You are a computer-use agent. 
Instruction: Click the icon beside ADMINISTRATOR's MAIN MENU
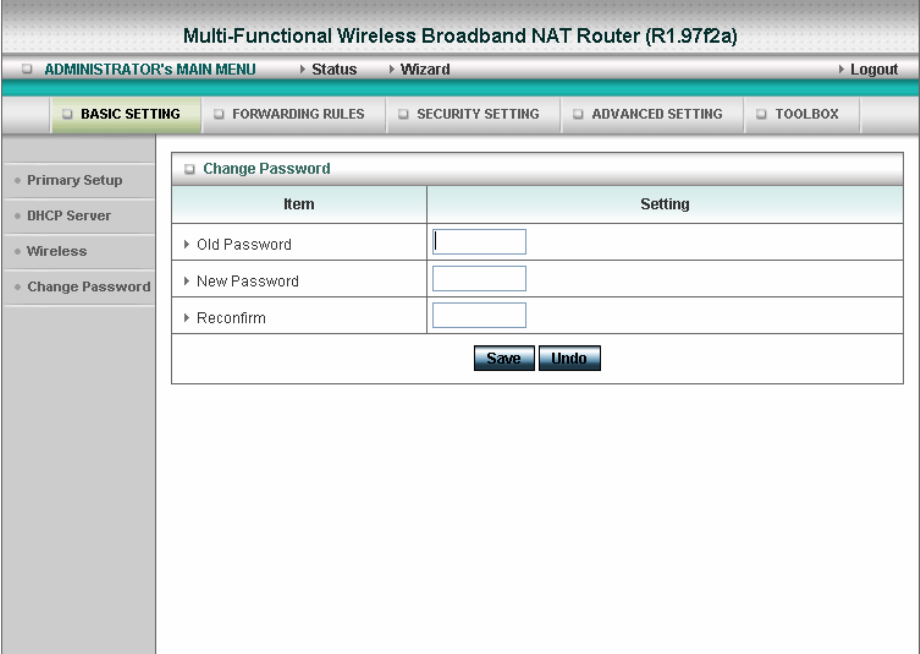click(x=27, y=69)
